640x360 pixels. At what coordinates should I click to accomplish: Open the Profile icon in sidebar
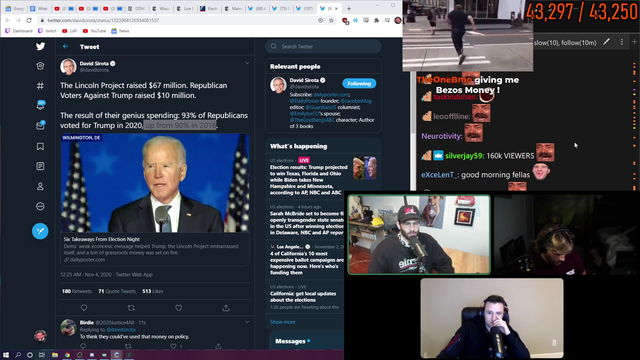pos(40,186)
